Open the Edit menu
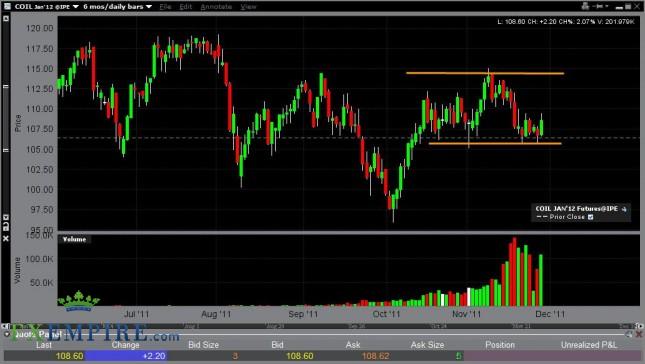645x364 pixels. coord(186,7)
